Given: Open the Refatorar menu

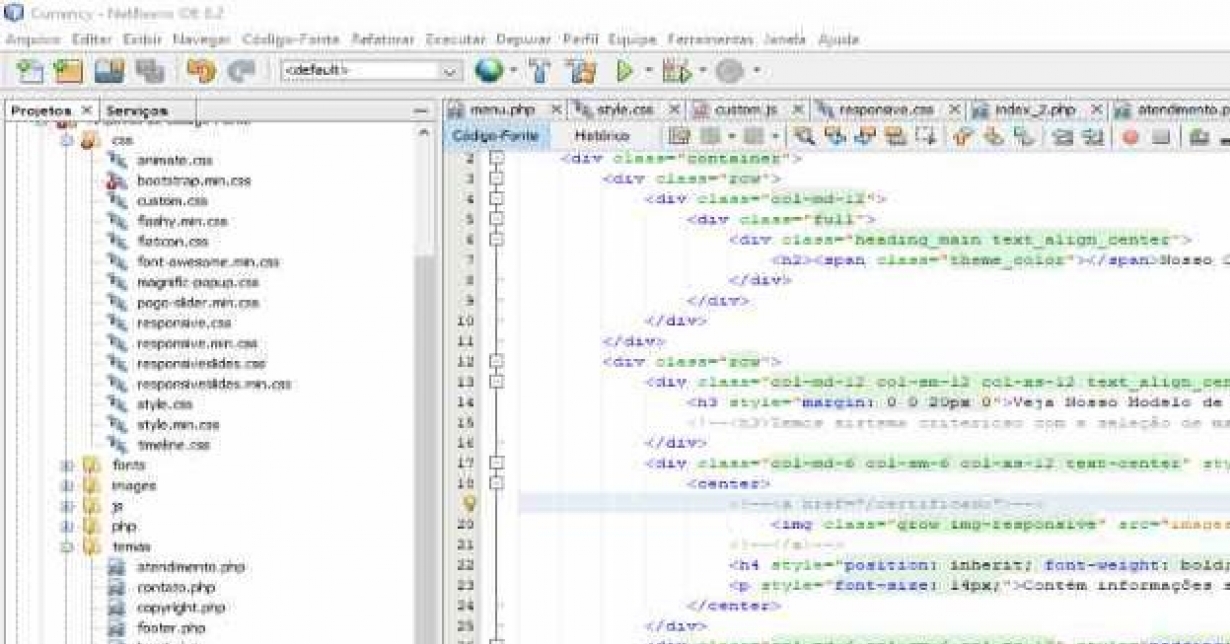Looking at the screenshot, I should pos(382,39).
